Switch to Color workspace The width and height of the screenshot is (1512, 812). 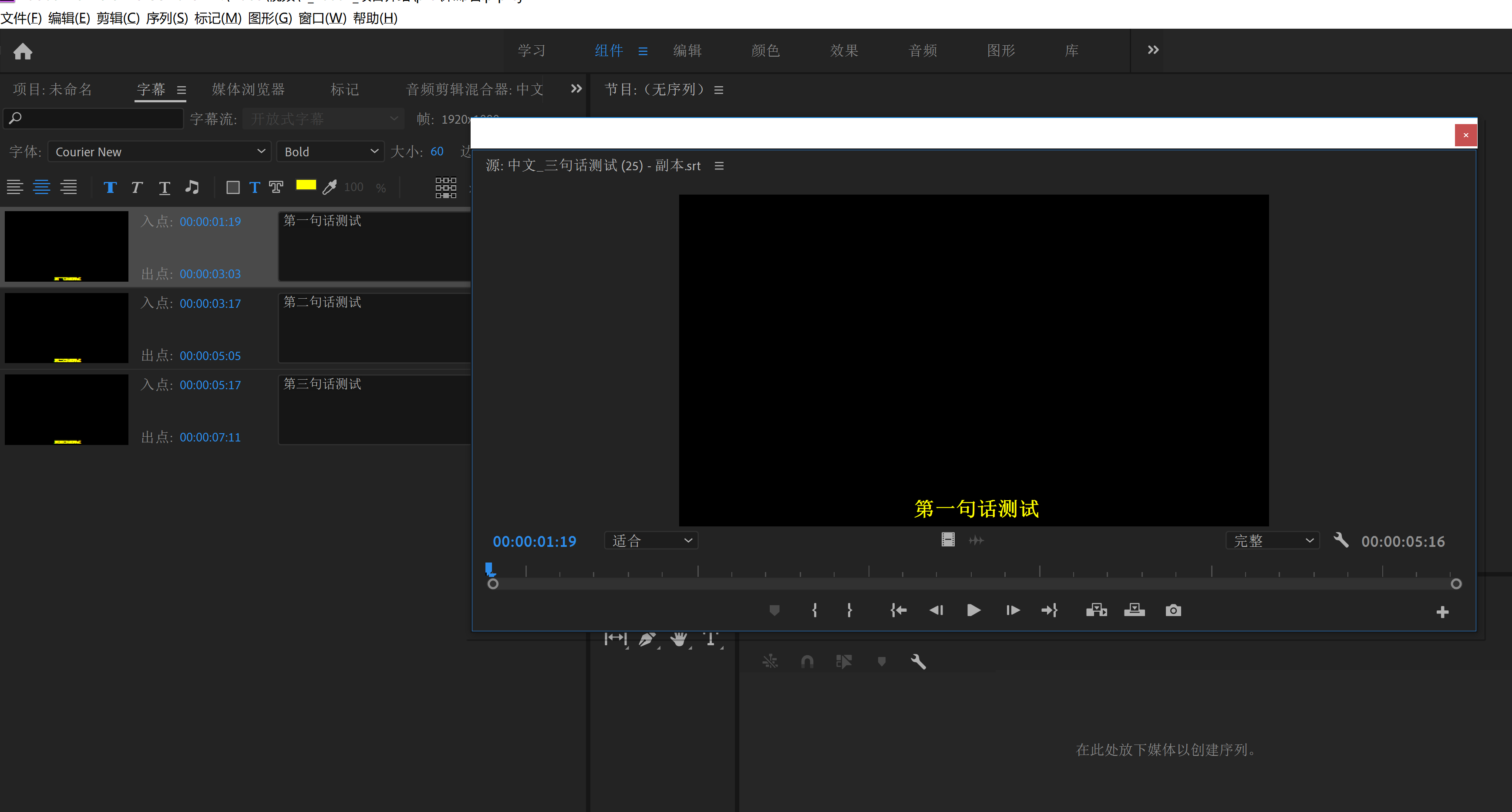point(765,51)
